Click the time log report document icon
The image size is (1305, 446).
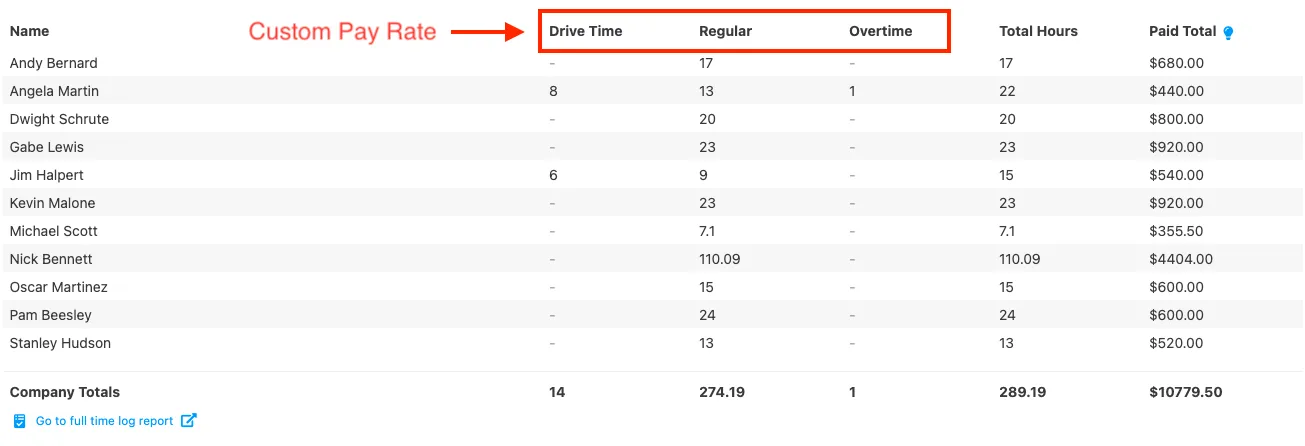pos(19,421)
